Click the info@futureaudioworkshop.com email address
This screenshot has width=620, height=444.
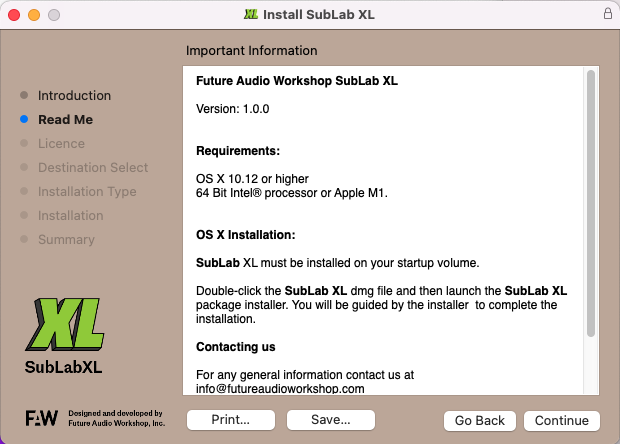[280, 388]
